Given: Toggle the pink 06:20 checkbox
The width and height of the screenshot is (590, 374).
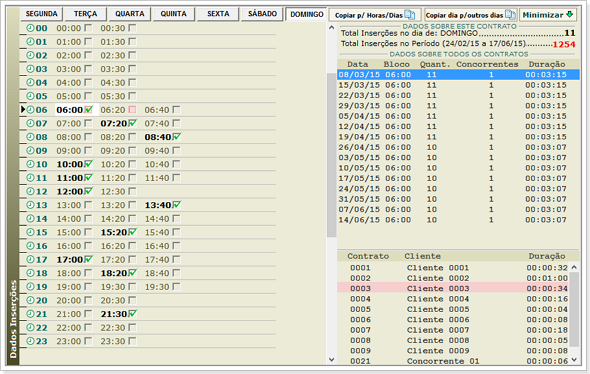Looking at the screenshot, I should coord(132,110).
